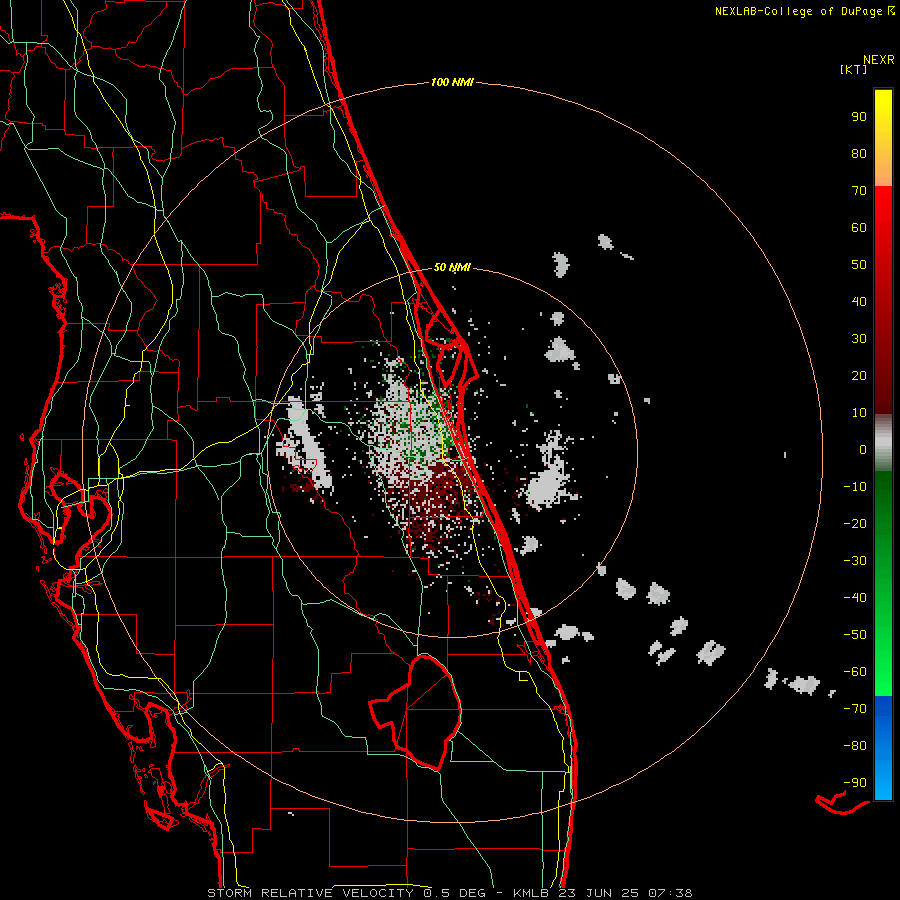Click the 30 value on the velocity scale
Viewport: 900px width, 900px height.
tap(859, 339)
